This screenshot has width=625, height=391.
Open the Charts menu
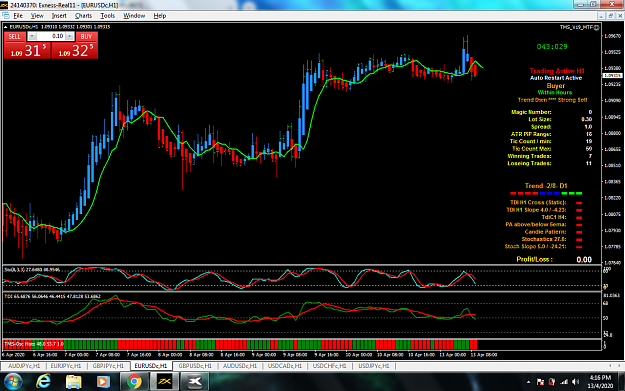tap(83, 16)
